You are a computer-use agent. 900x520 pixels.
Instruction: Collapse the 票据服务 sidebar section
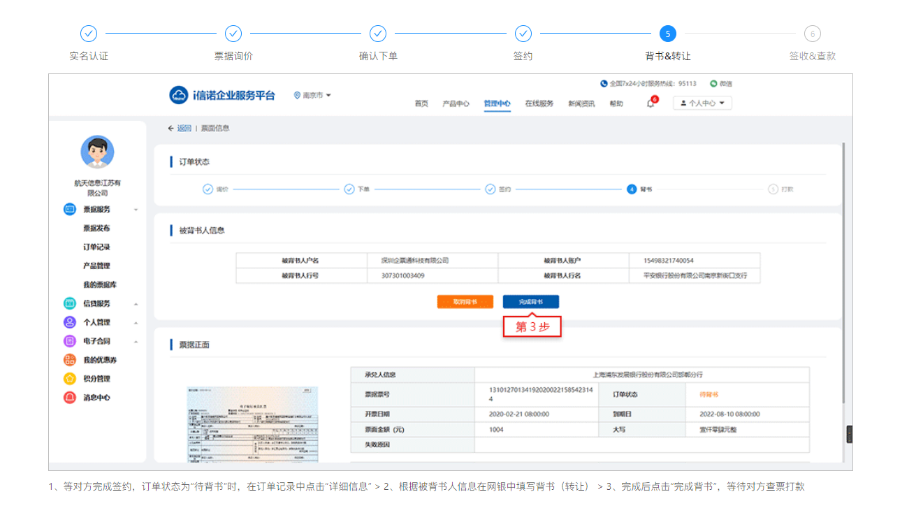(136, 210)
